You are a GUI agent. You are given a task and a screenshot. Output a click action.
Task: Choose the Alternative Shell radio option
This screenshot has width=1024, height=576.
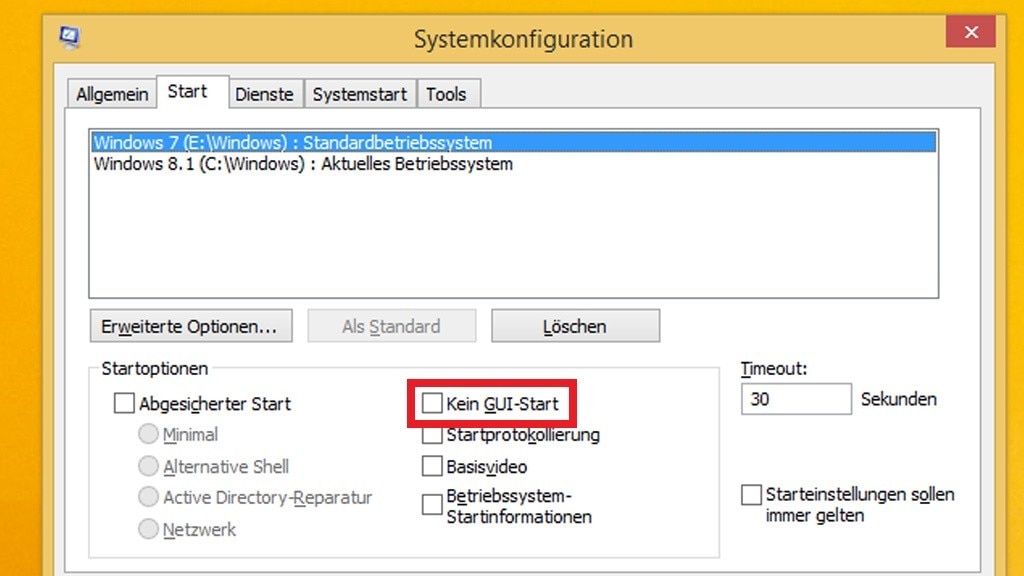coord(148,466)
